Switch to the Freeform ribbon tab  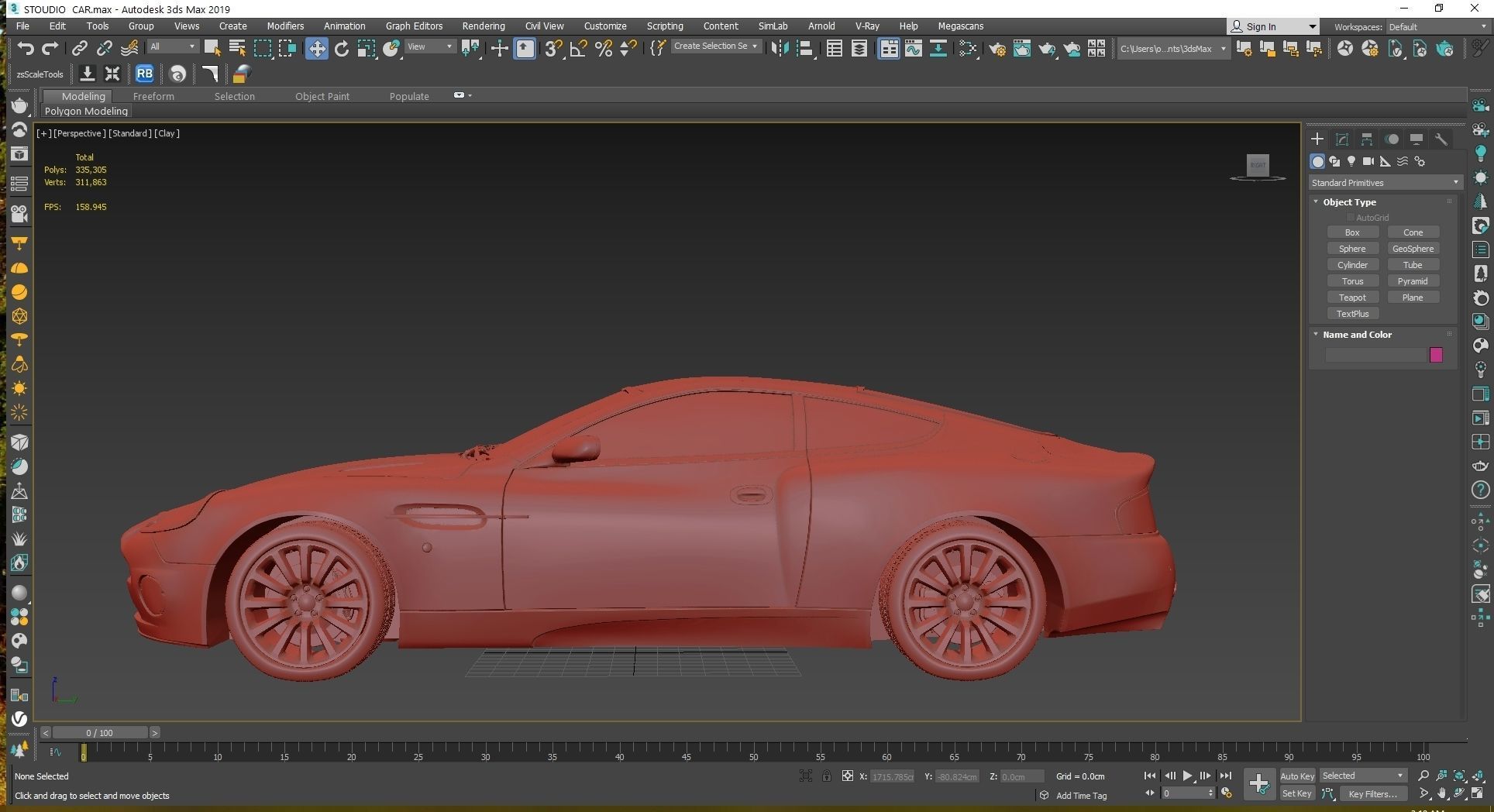pos(153,96)
